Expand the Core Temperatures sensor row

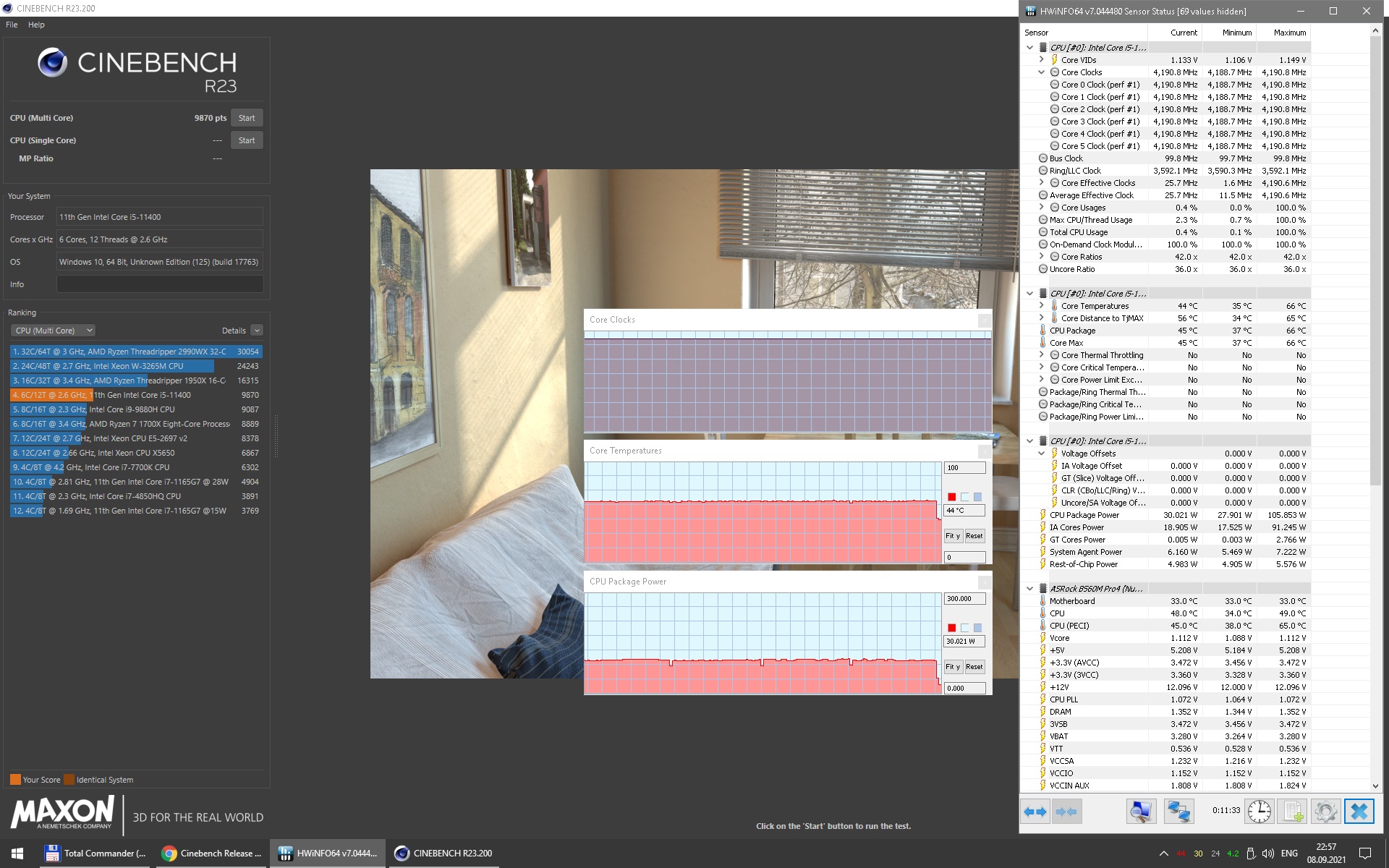[1041, 306]
